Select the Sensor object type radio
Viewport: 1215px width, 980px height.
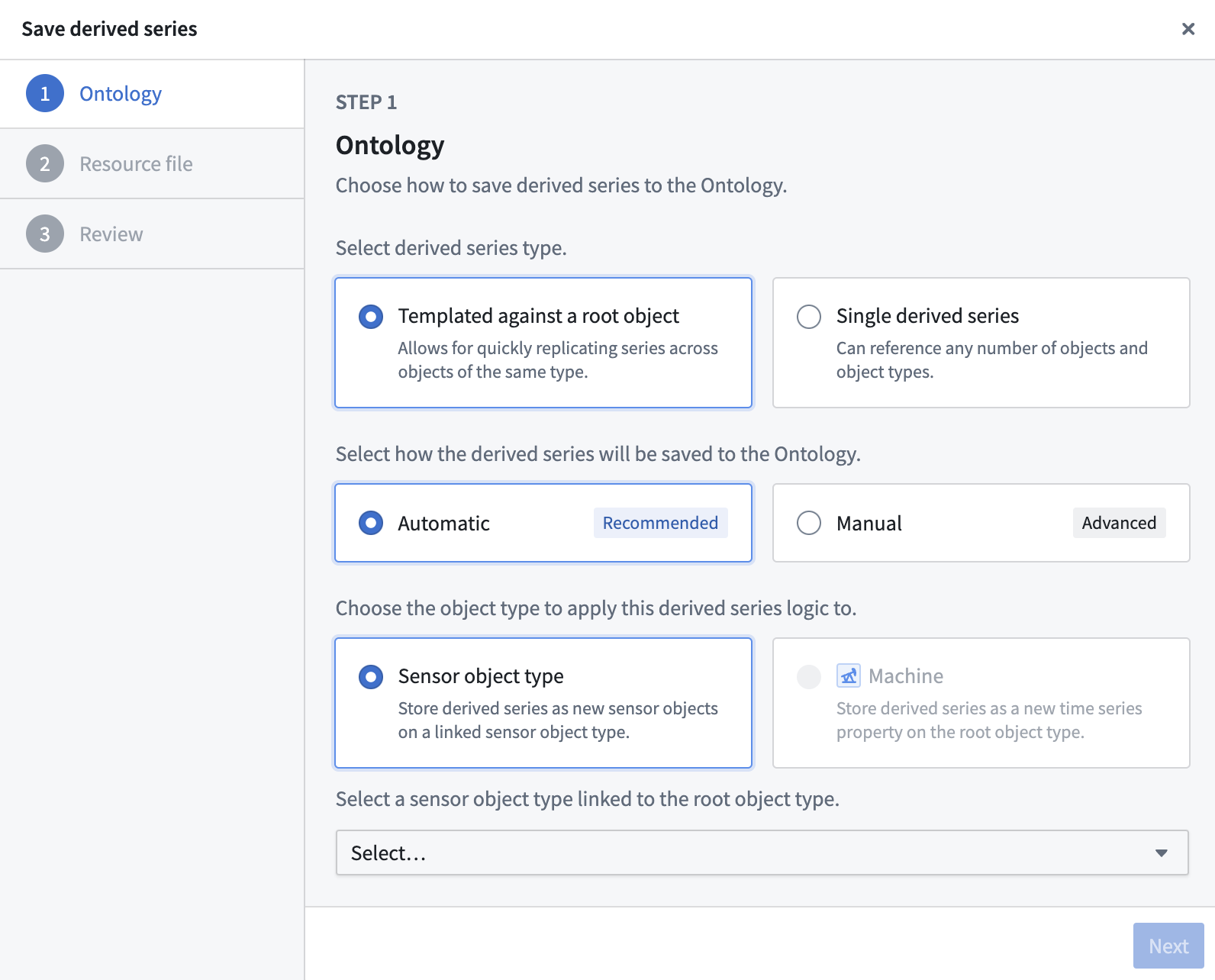[371, 677]
